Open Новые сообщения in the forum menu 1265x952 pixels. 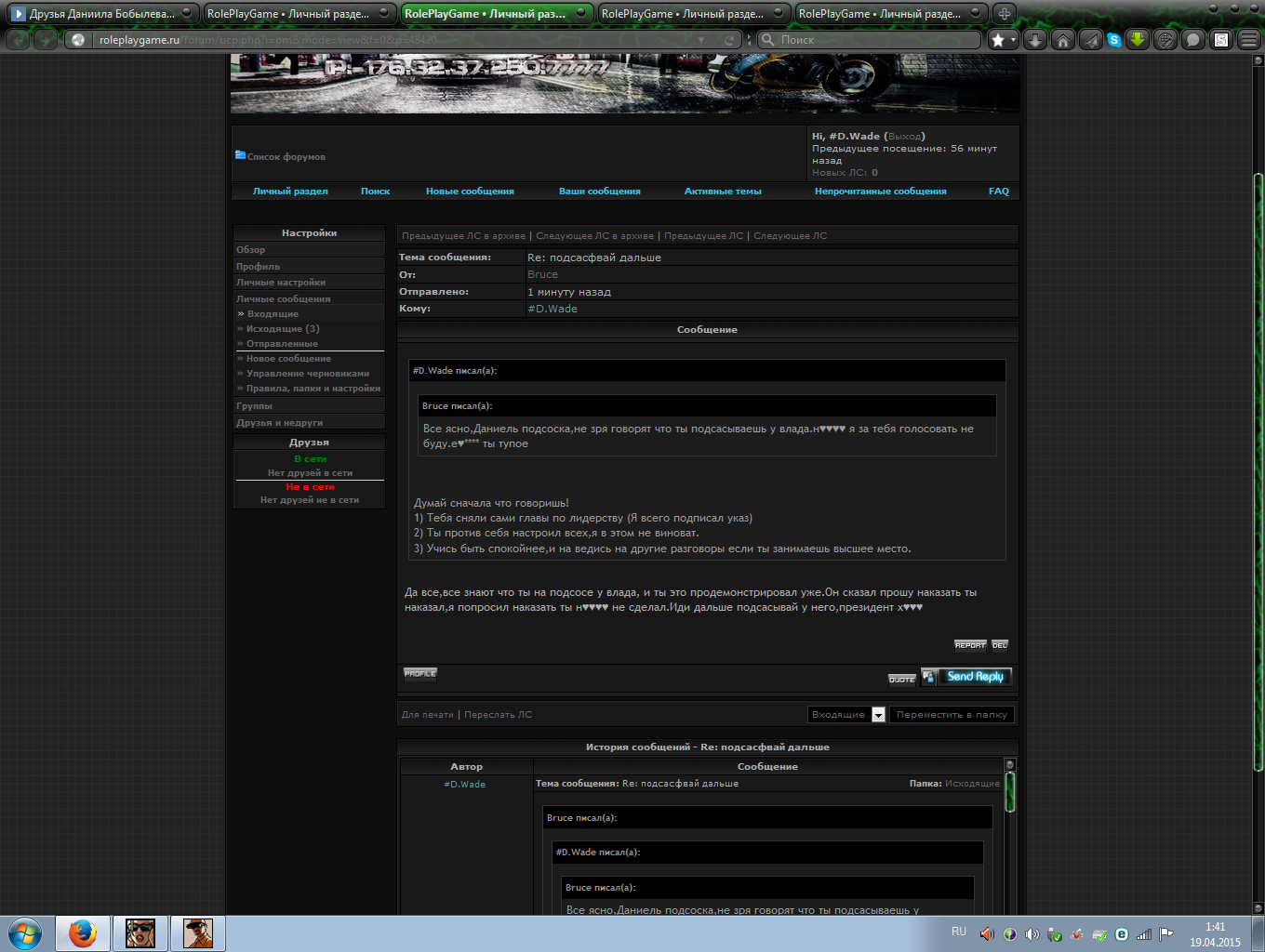pos(470,192)
